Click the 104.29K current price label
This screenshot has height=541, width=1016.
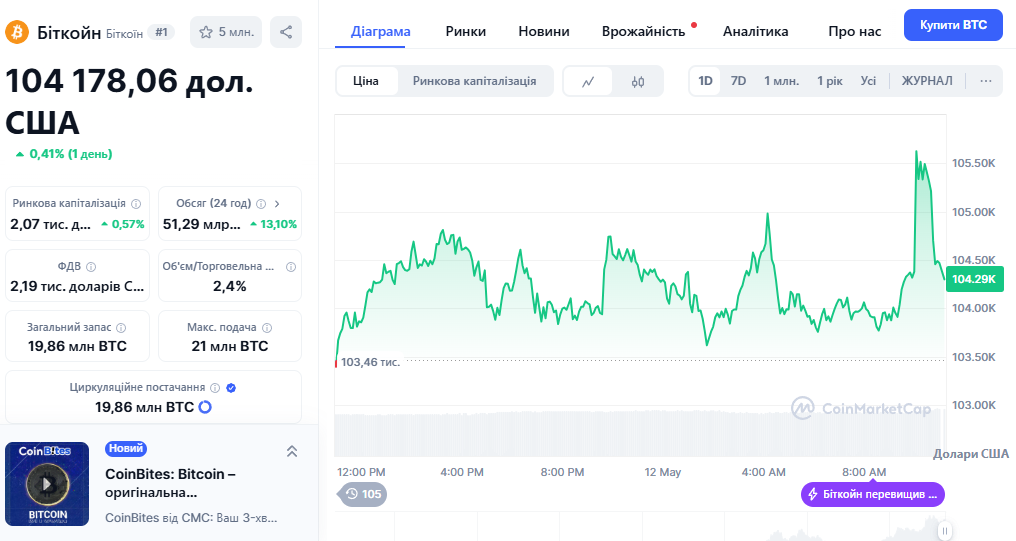[x=974, y=279]
